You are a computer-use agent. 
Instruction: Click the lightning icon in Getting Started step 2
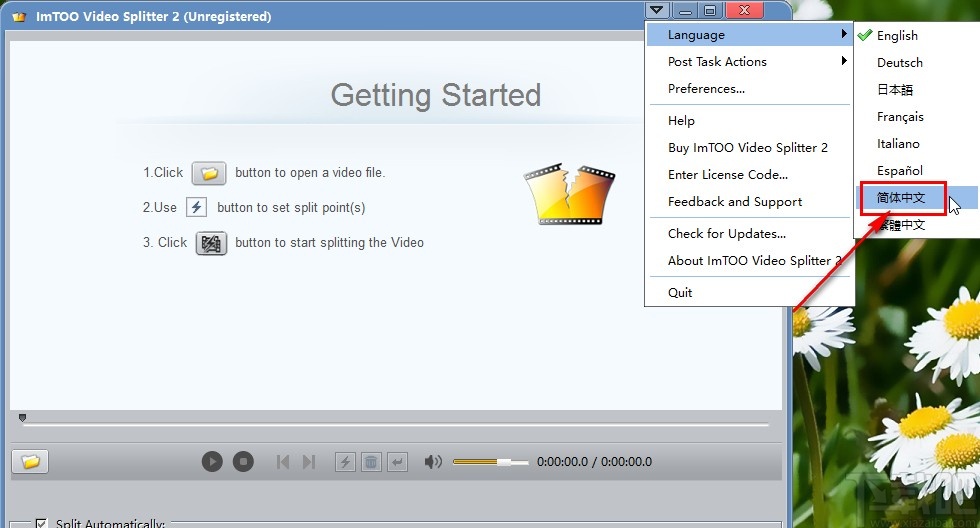coord(196,207)
